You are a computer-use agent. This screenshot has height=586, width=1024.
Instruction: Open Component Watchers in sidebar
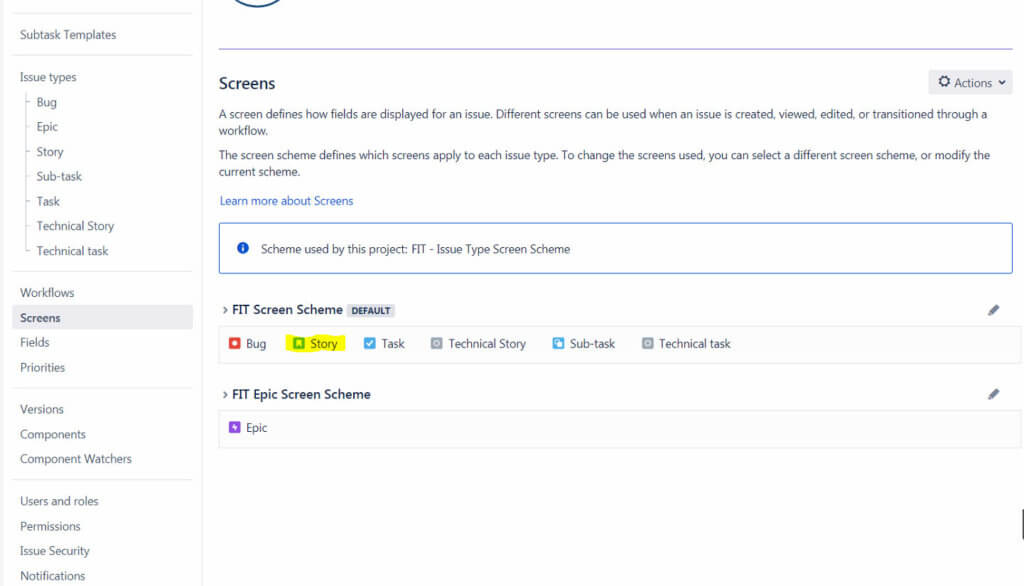(x=76, y=459)
